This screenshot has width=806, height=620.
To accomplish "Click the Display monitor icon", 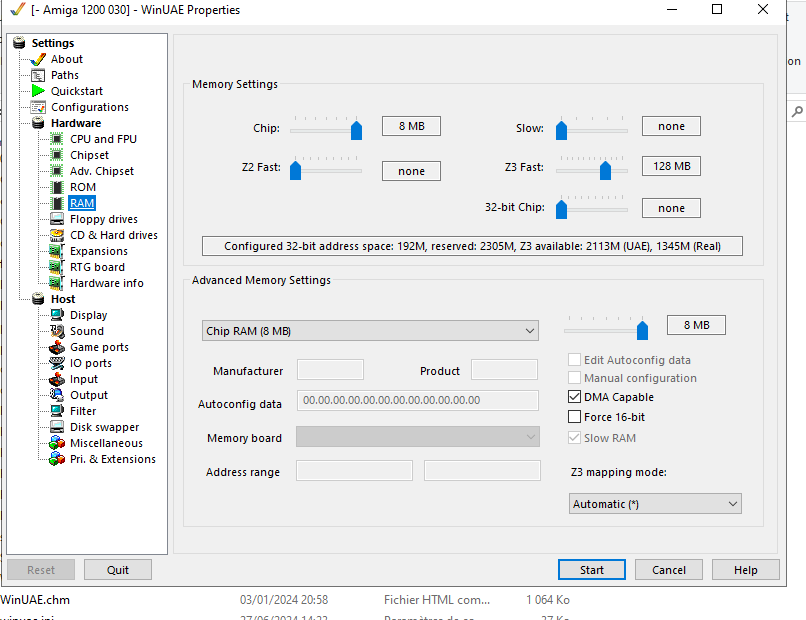I will [x=57, y=315].
